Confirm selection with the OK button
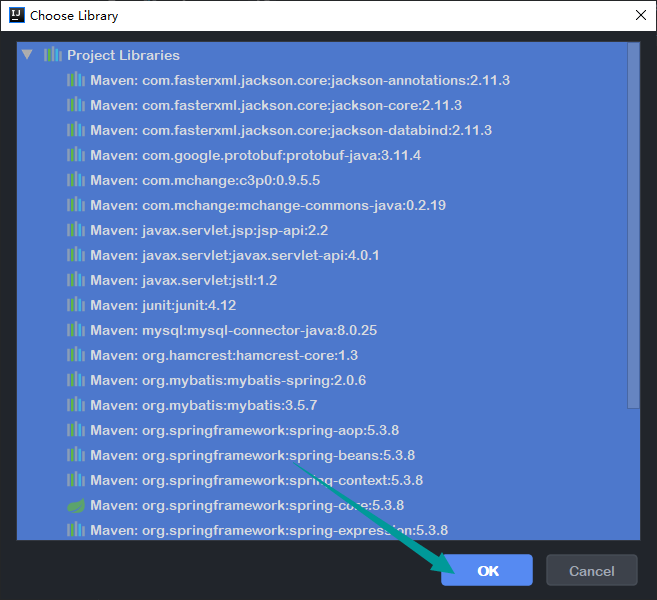Screen dimensions: 657x600 tap(487, 570)
